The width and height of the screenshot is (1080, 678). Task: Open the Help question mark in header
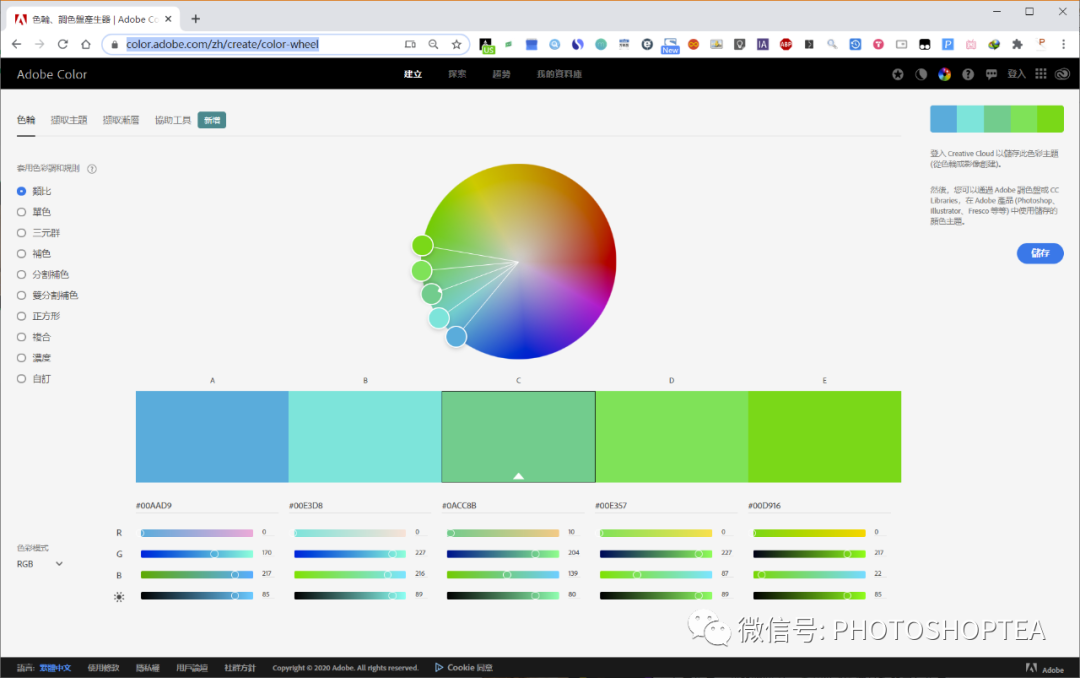click(968, 74)
